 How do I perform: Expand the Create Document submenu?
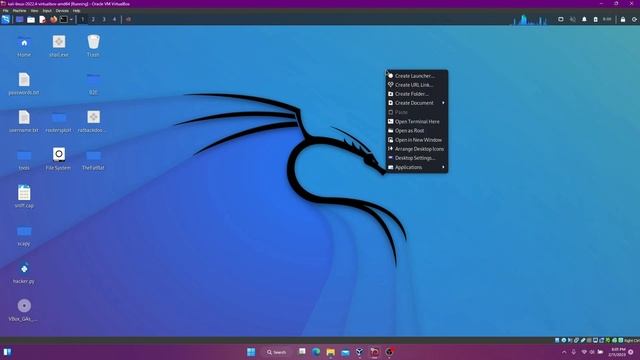coord(417,103)
